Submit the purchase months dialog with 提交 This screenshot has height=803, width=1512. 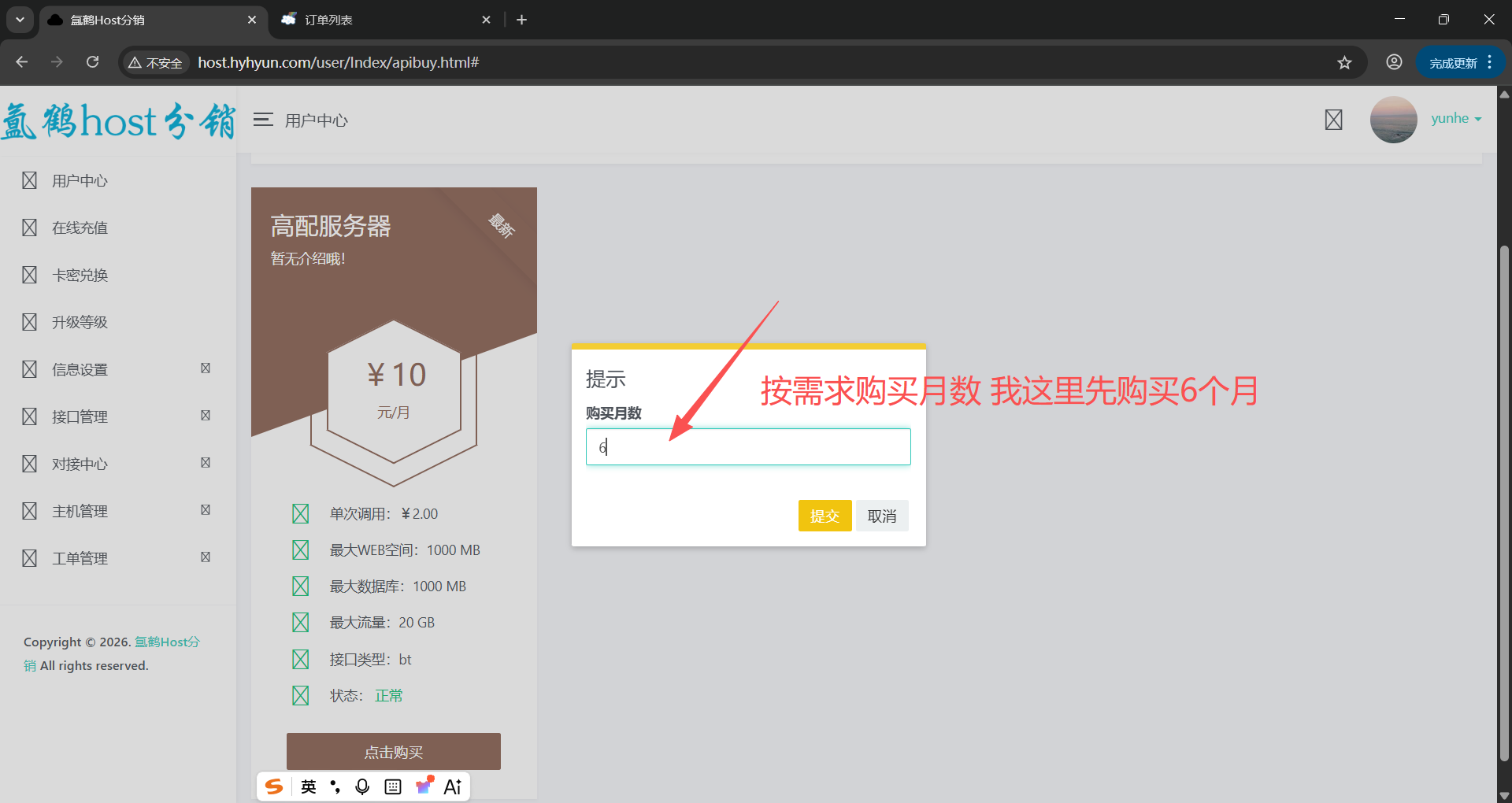(825, 516)
